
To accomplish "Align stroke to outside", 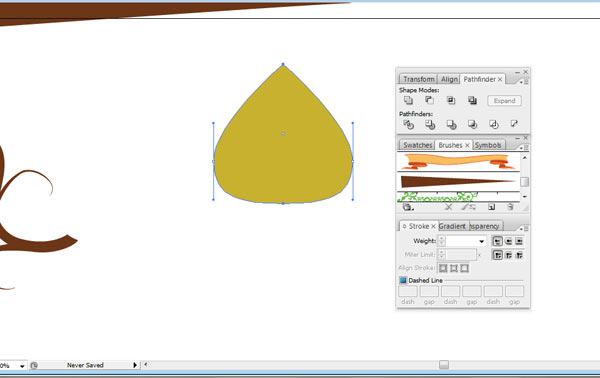I will pos(464,268).
